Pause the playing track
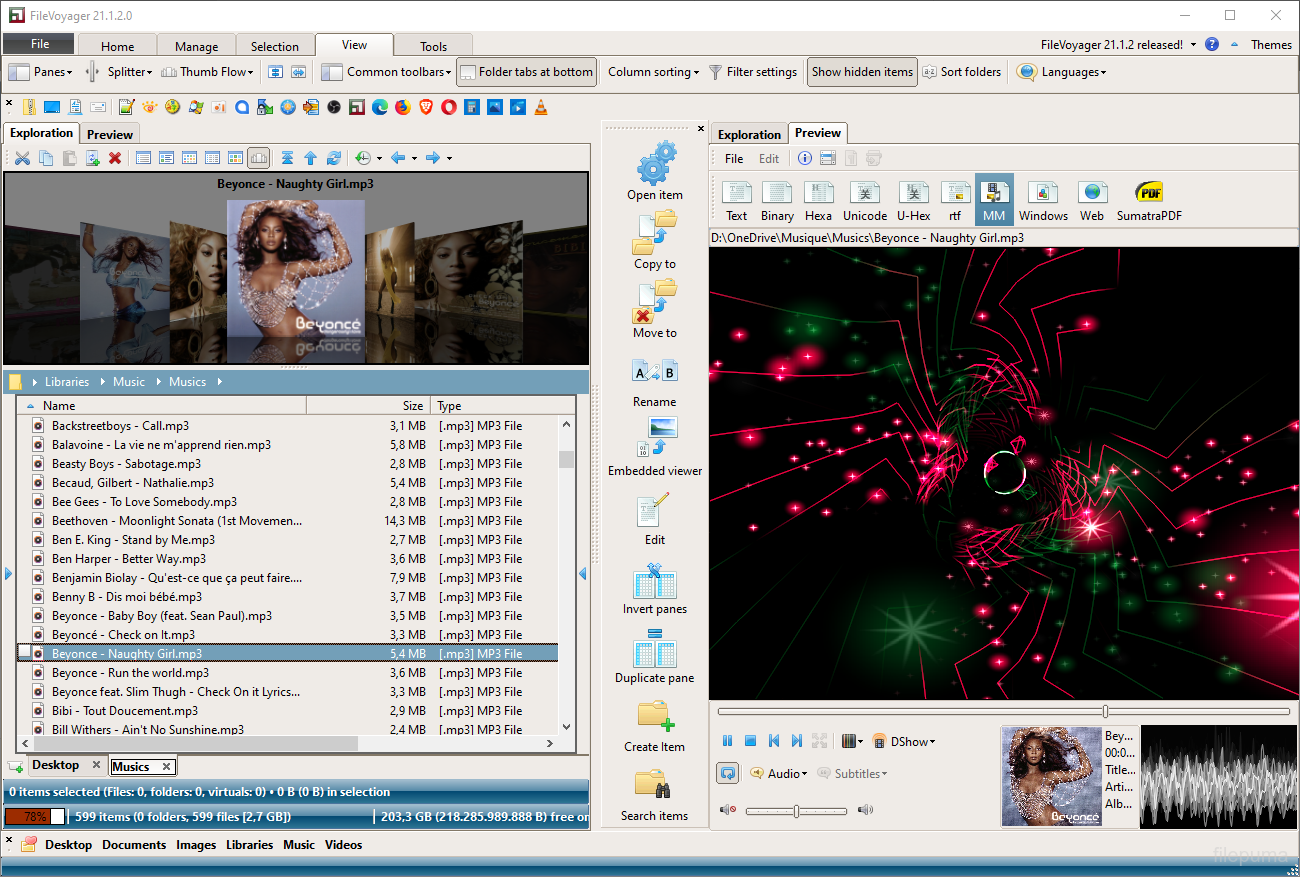 pyautogui.click(x=728, y=741)
